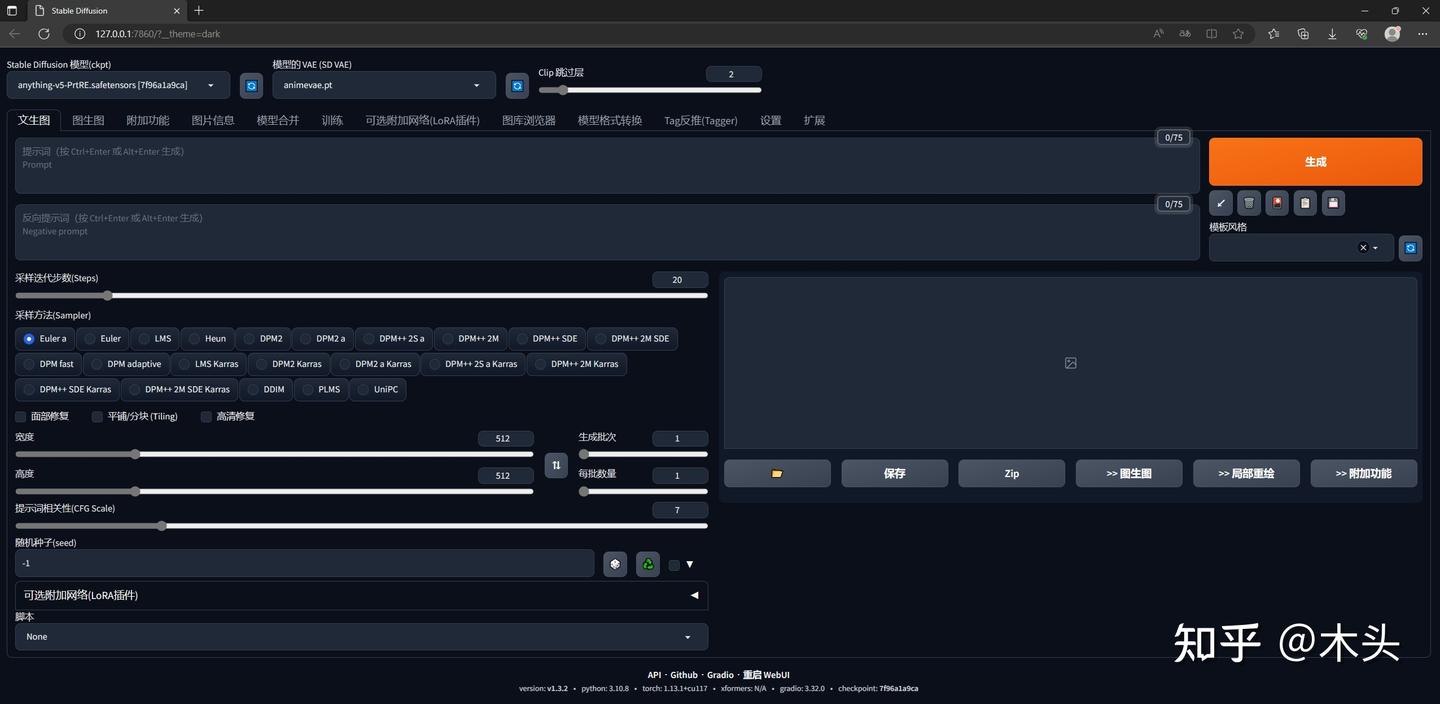Click the CFG Scale slider
1440x704 pixels.
(361, 525)
